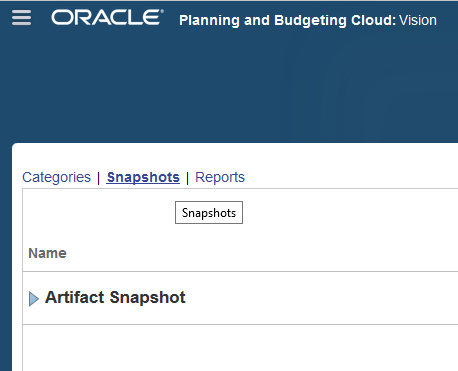Click separator between Snapshots and Reports

coord(187,178)
